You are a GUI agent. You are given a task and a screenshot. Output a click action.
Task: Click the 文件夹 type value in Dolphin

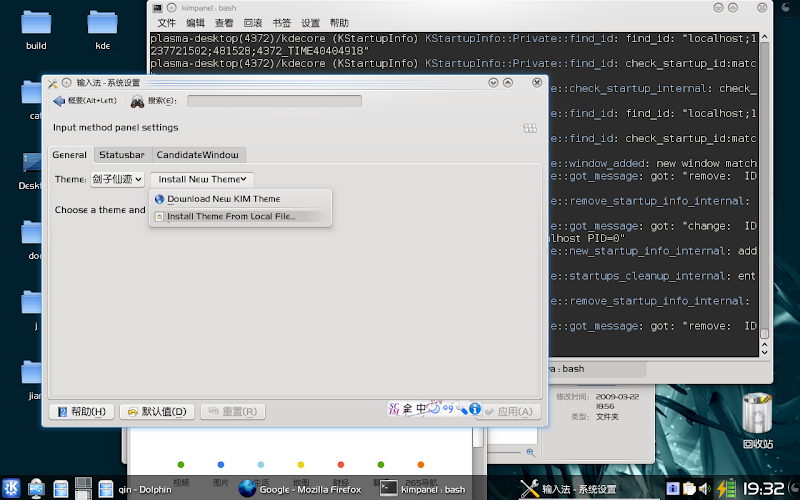(607, 417)
